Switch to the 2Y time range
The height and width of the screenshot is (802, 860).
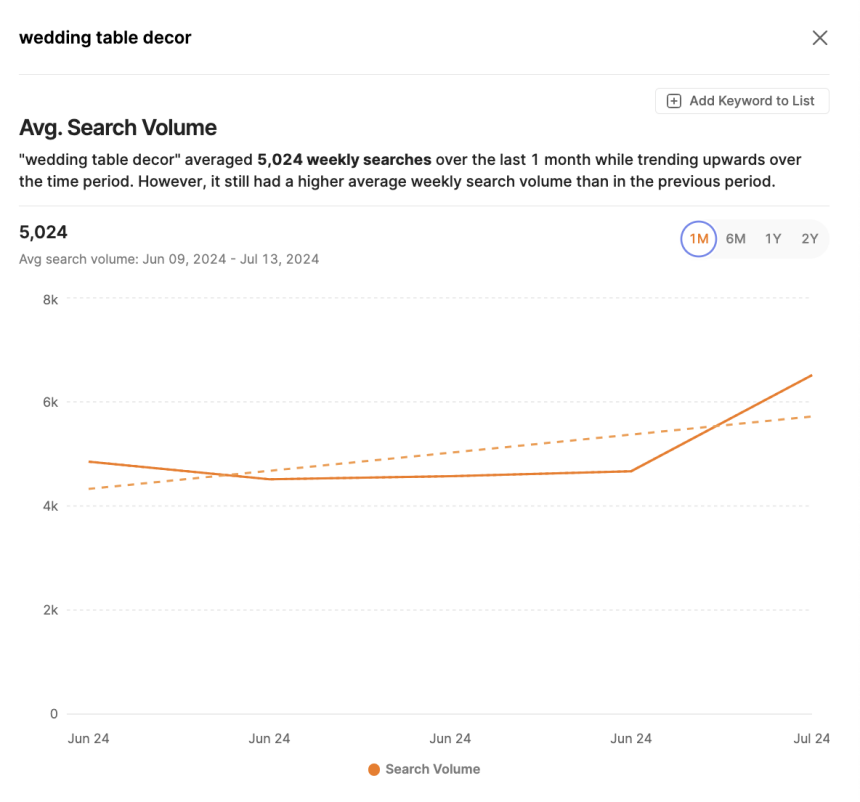pyautogui.click(x=810, y=239)
